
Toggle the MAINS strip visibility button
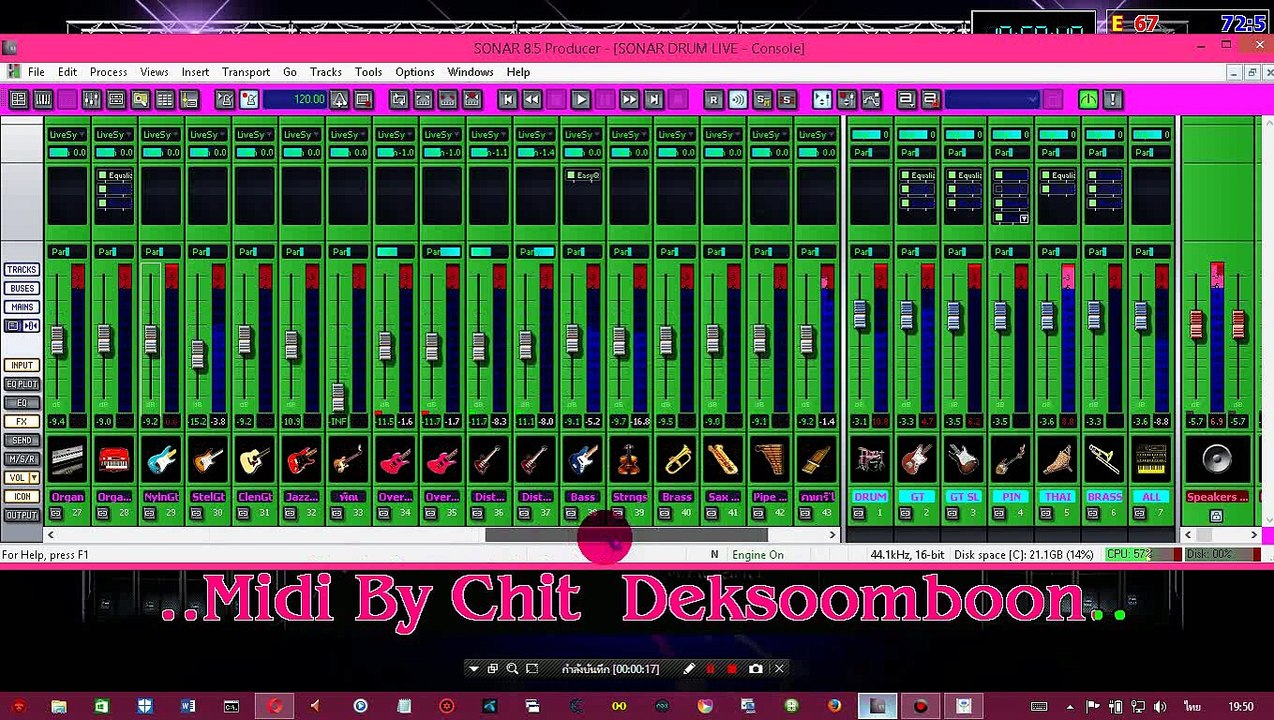(x=22, y=307)
